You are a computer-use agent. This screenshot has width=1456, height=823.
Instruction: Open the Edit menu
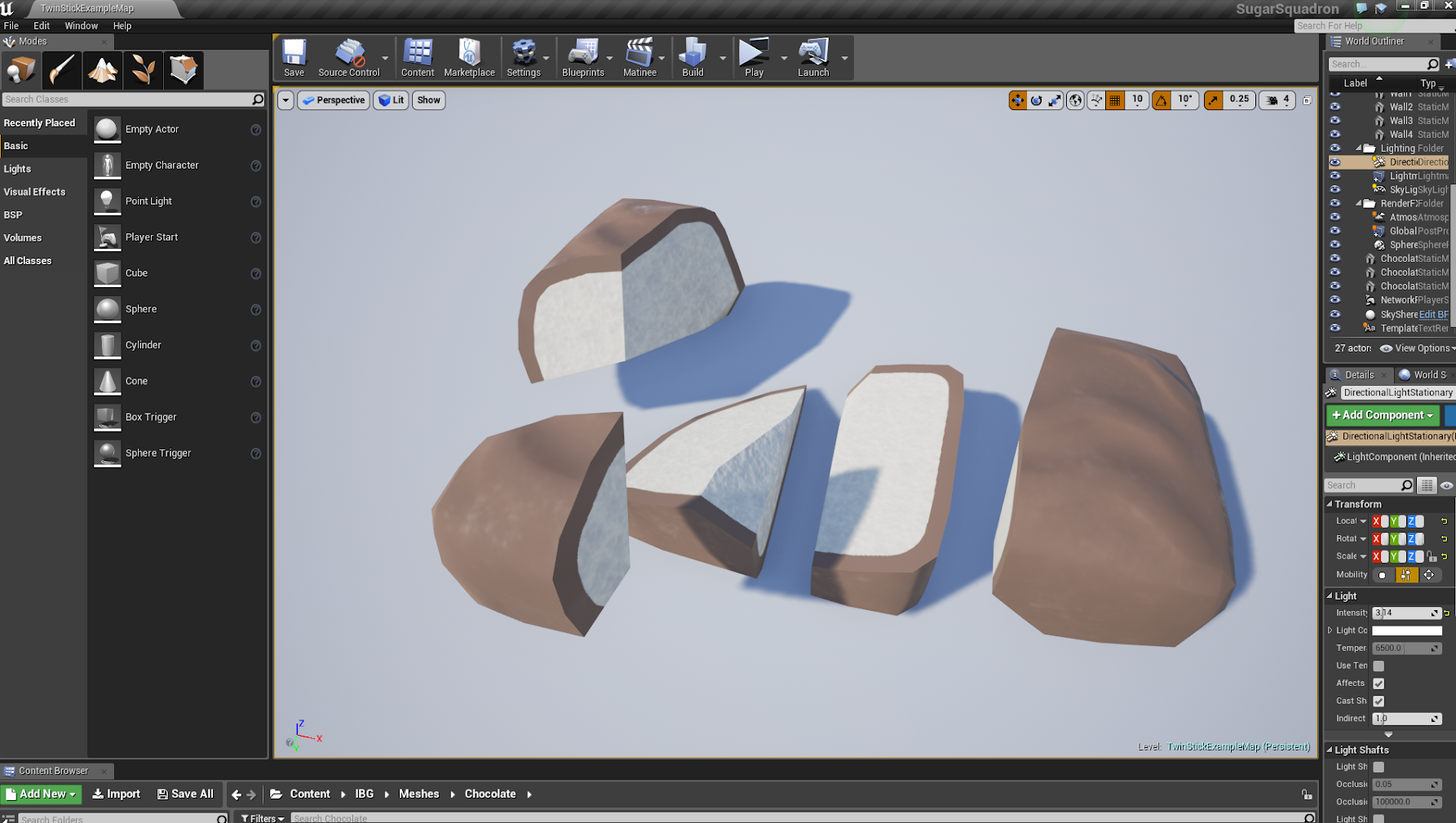(42, 26)
